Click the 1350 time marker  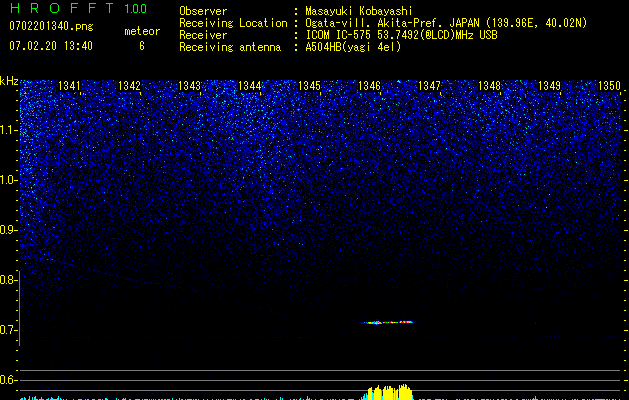pyautogui.click(x=609, y=87)
